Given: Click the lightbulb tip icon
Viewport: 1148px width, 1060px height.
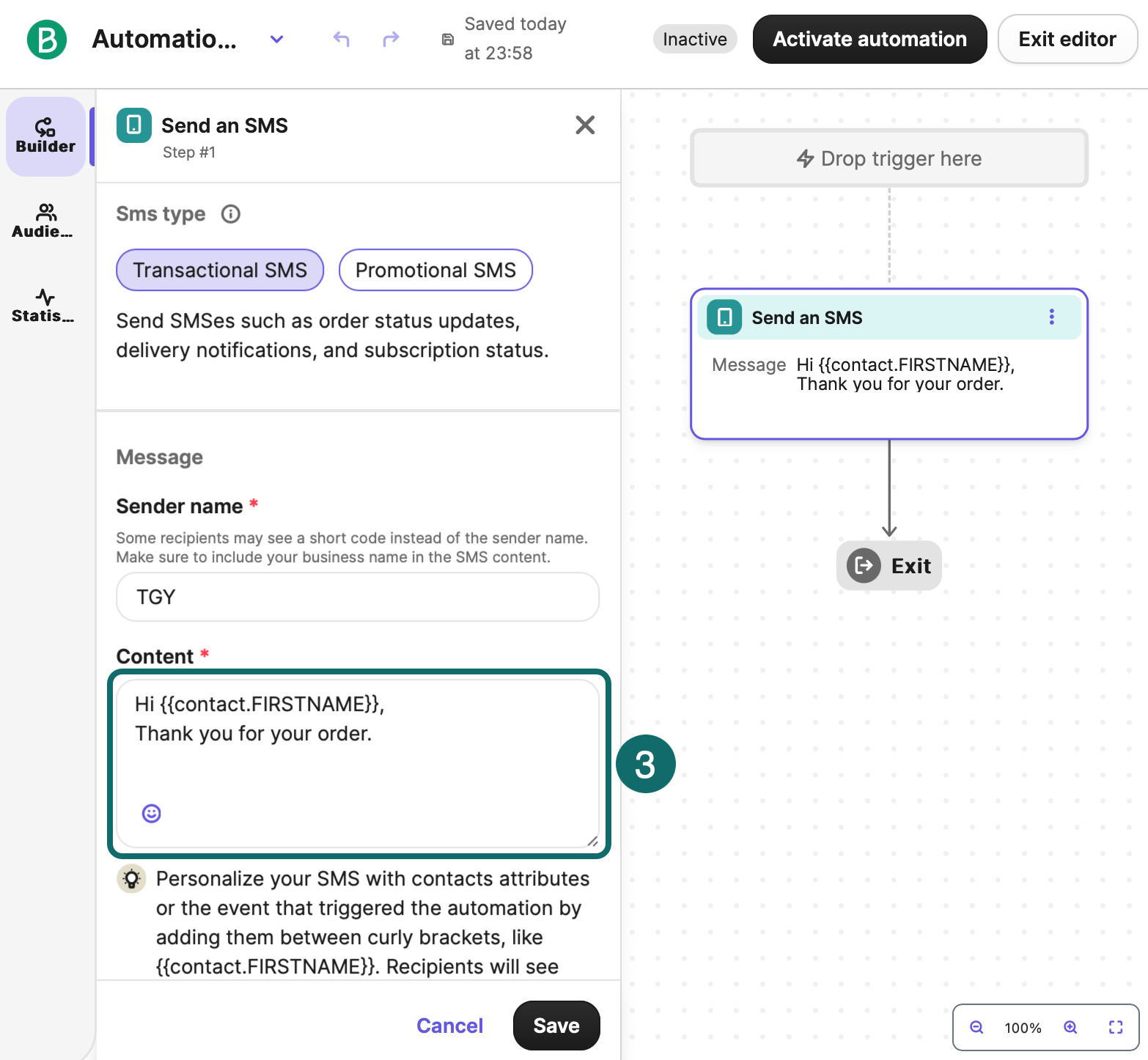Looking at the screenshot, I should click(131, 878).
